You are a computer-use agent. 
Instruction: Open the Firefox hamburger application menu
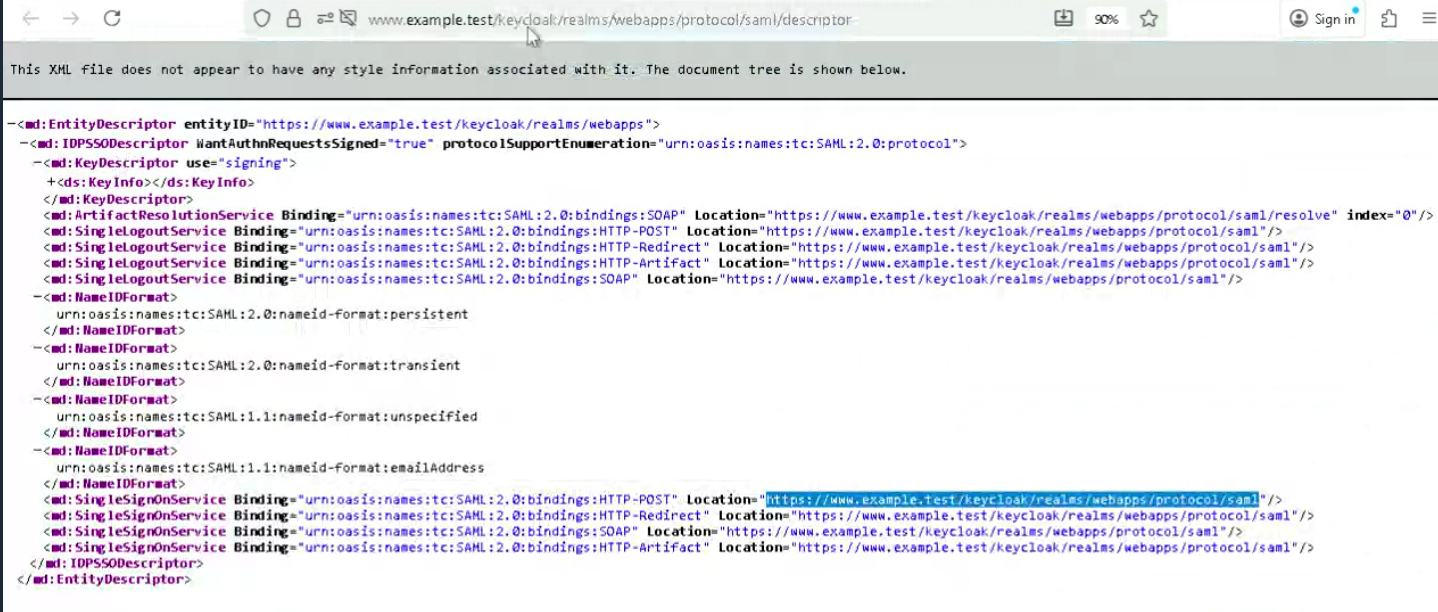click(1428, 18)
